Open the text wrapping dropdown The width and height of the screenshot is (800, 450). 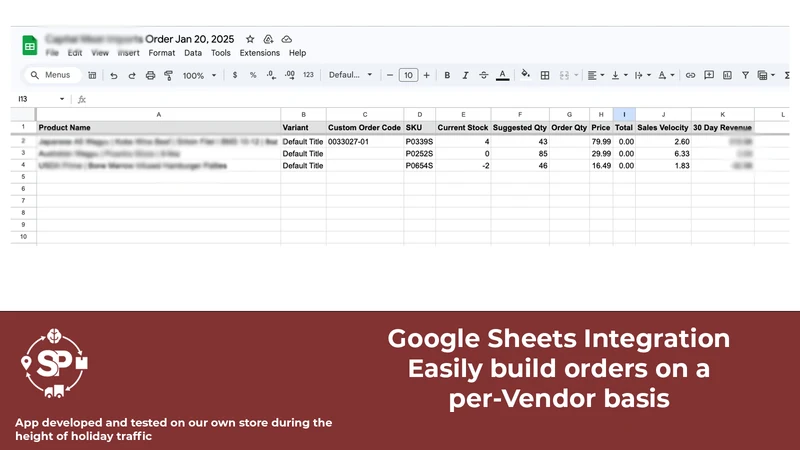tap(642, 76)
